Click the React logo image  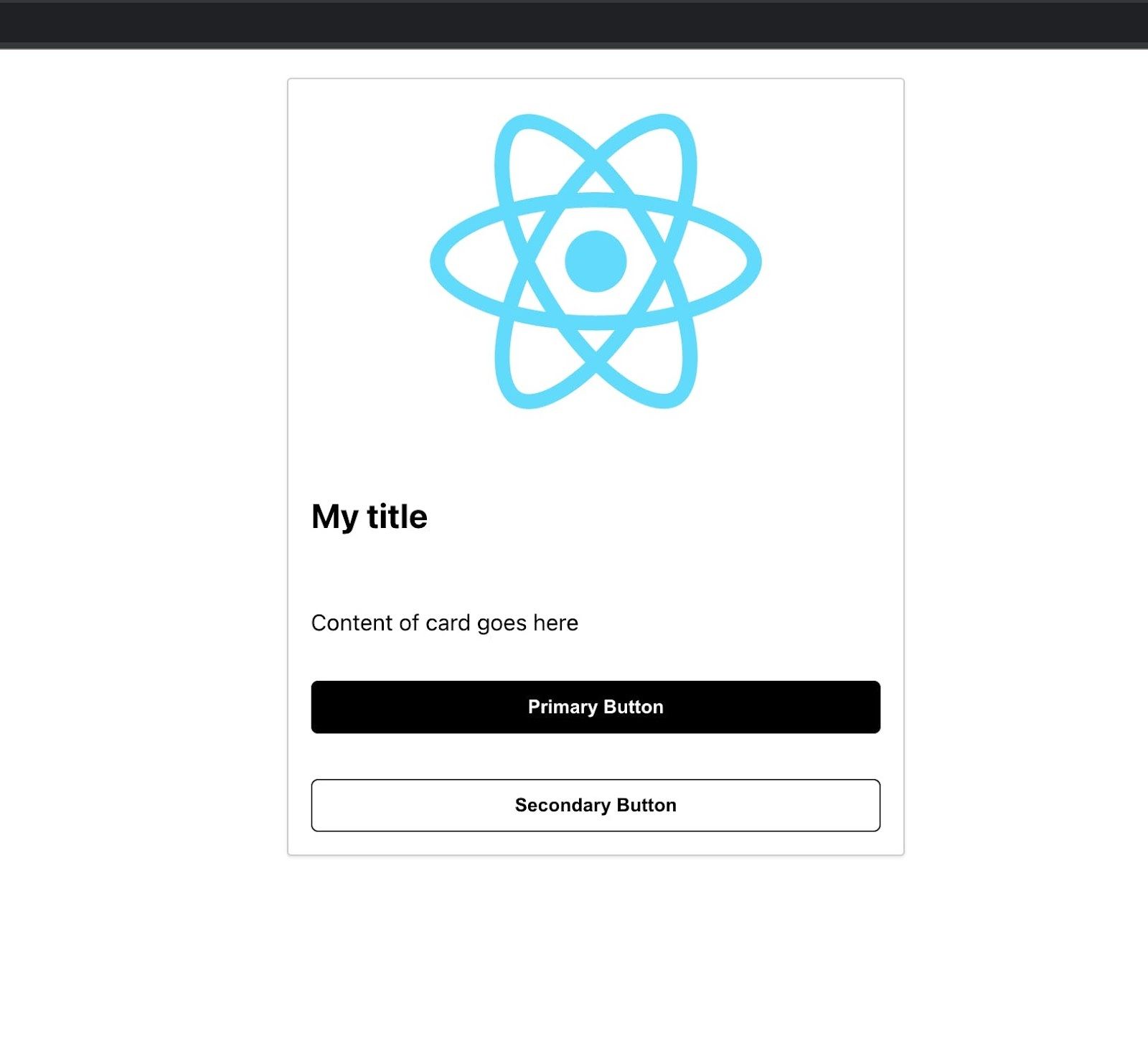596,261
